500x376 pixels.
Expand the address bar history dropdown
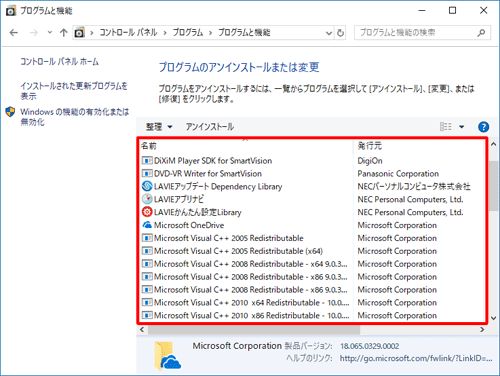point(329,33)
